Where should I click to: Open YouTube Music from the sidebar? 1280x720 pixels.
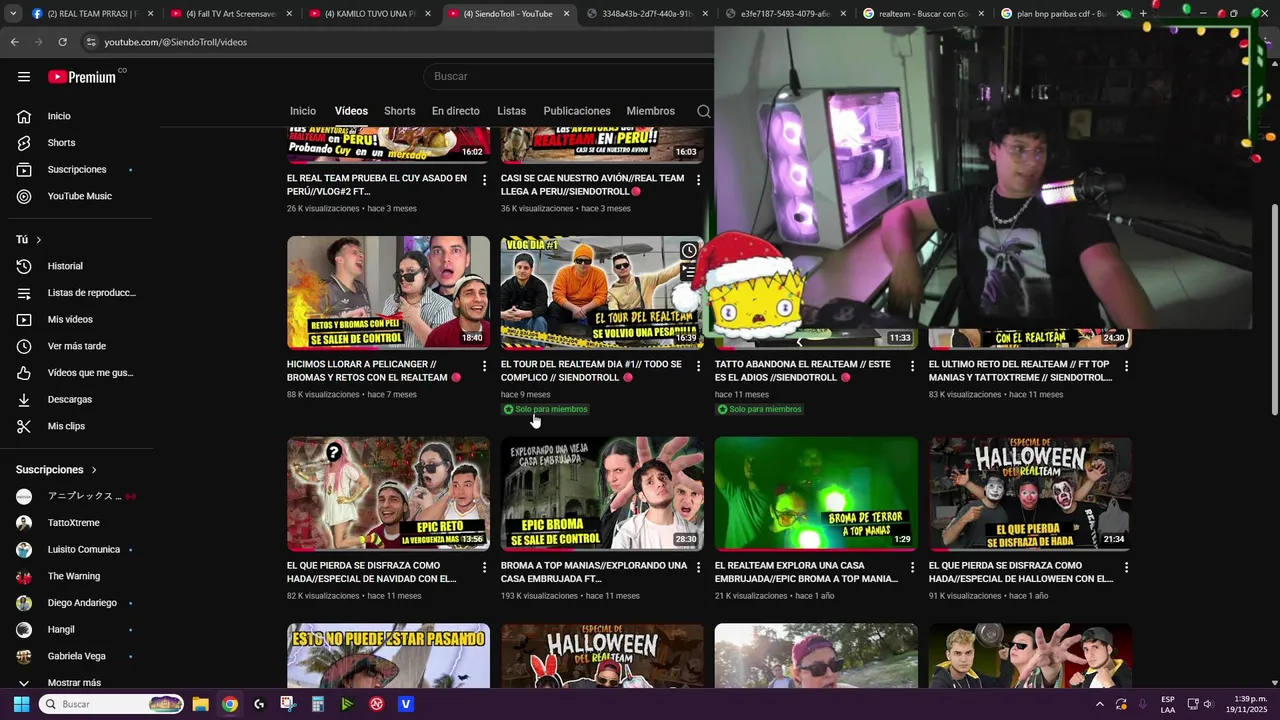point(79,196)
